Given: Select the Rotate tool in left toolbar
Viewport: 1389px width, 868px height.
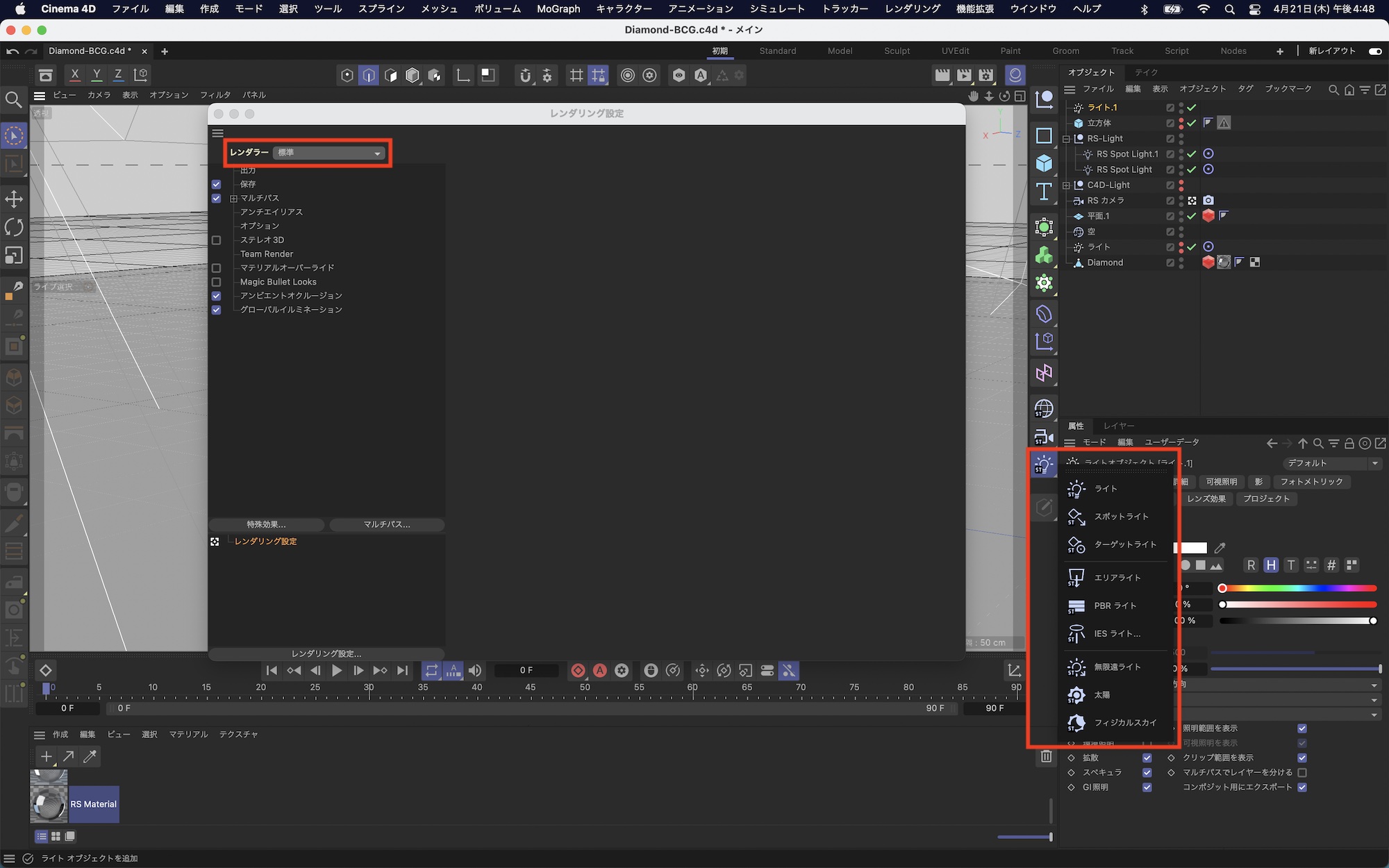Looking at the screenshot, I should [x=14, y=227].
